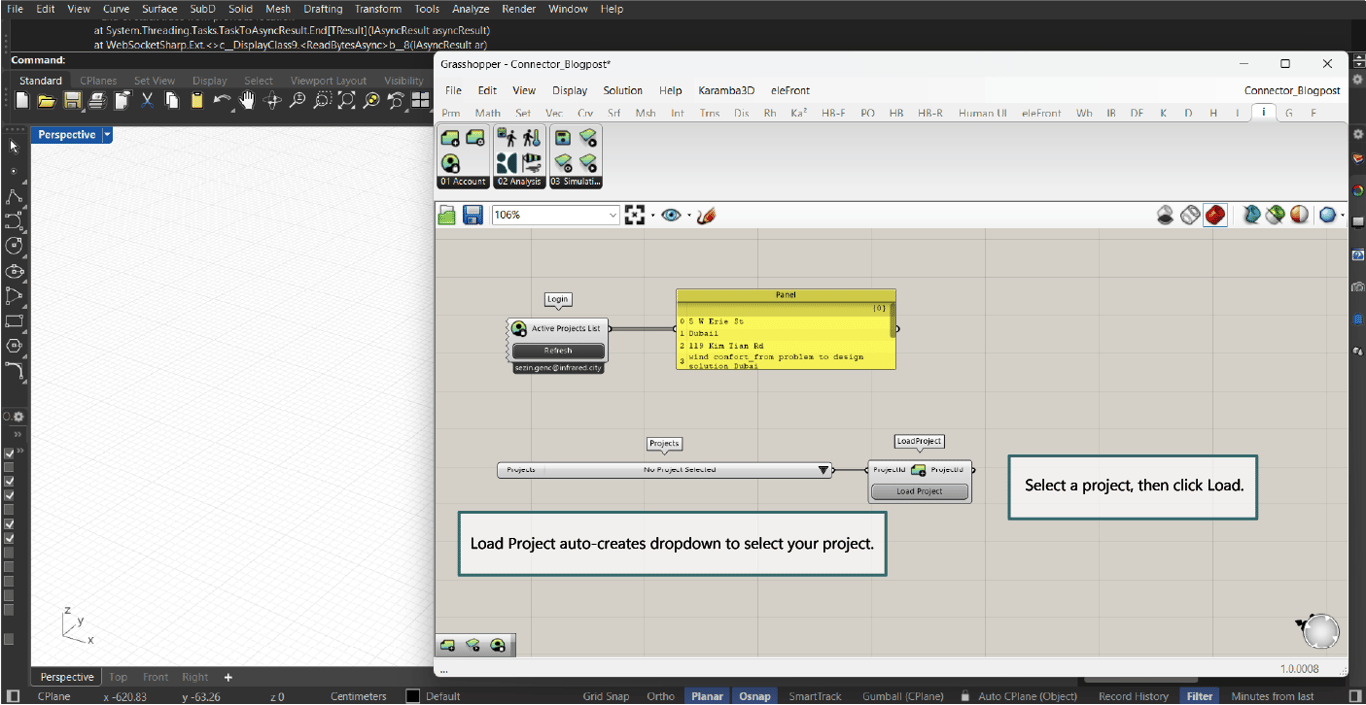Screen dimensions: 1366x705
Task: Click the Undo arrow in Rhino toolbar
Action: pos(220,100)
